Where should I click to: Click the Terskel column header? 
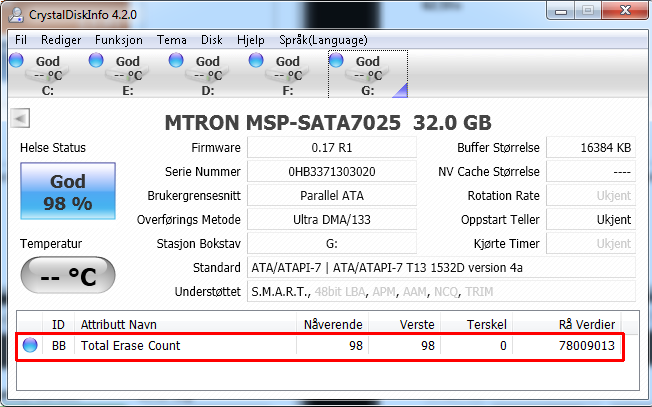(x=477, y=324)
